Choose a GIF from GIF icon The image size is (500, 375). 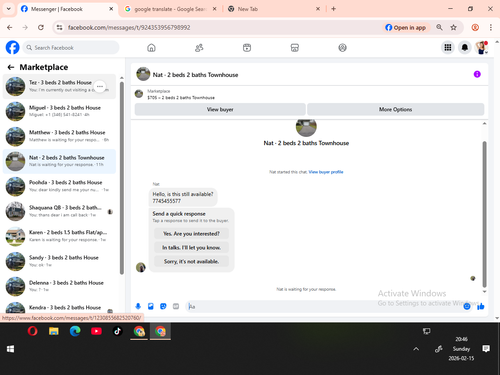[x=176, y=306]
